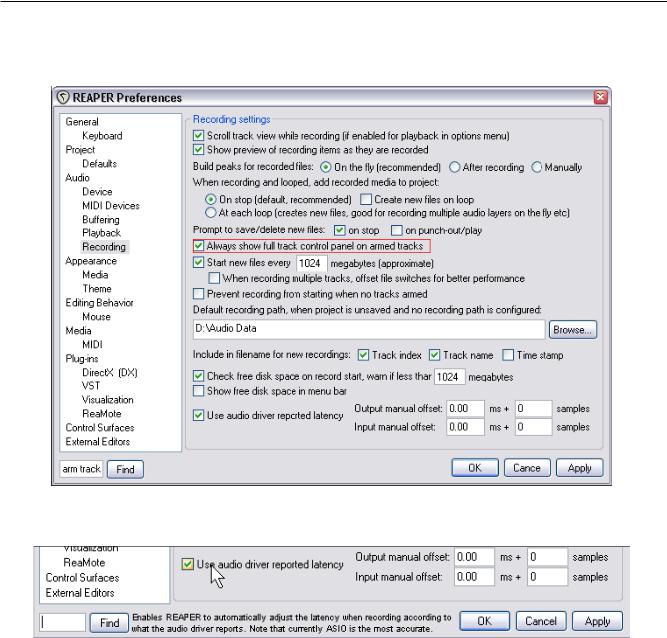Viewport: 667px width, 638px height.
Task: Select Editing Behavior in the tree
Action: 99,303
